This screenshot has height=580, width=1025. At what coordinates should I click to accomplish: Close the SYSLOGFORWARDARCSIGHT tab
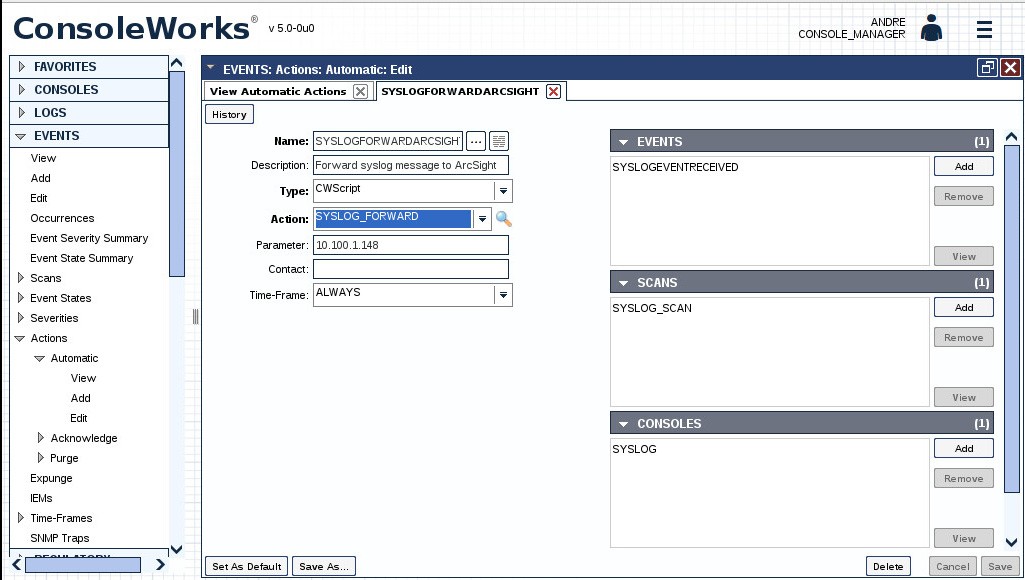(x=553, y=92)
